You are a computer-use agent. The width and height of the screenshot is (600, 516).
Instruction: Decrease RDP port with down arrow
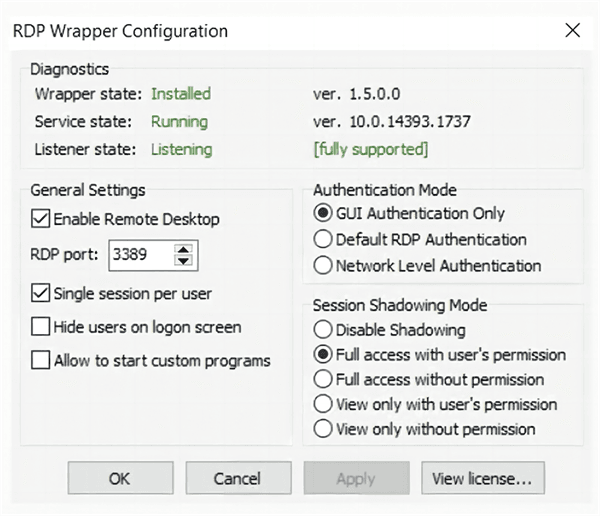click(x=182, y=261)
